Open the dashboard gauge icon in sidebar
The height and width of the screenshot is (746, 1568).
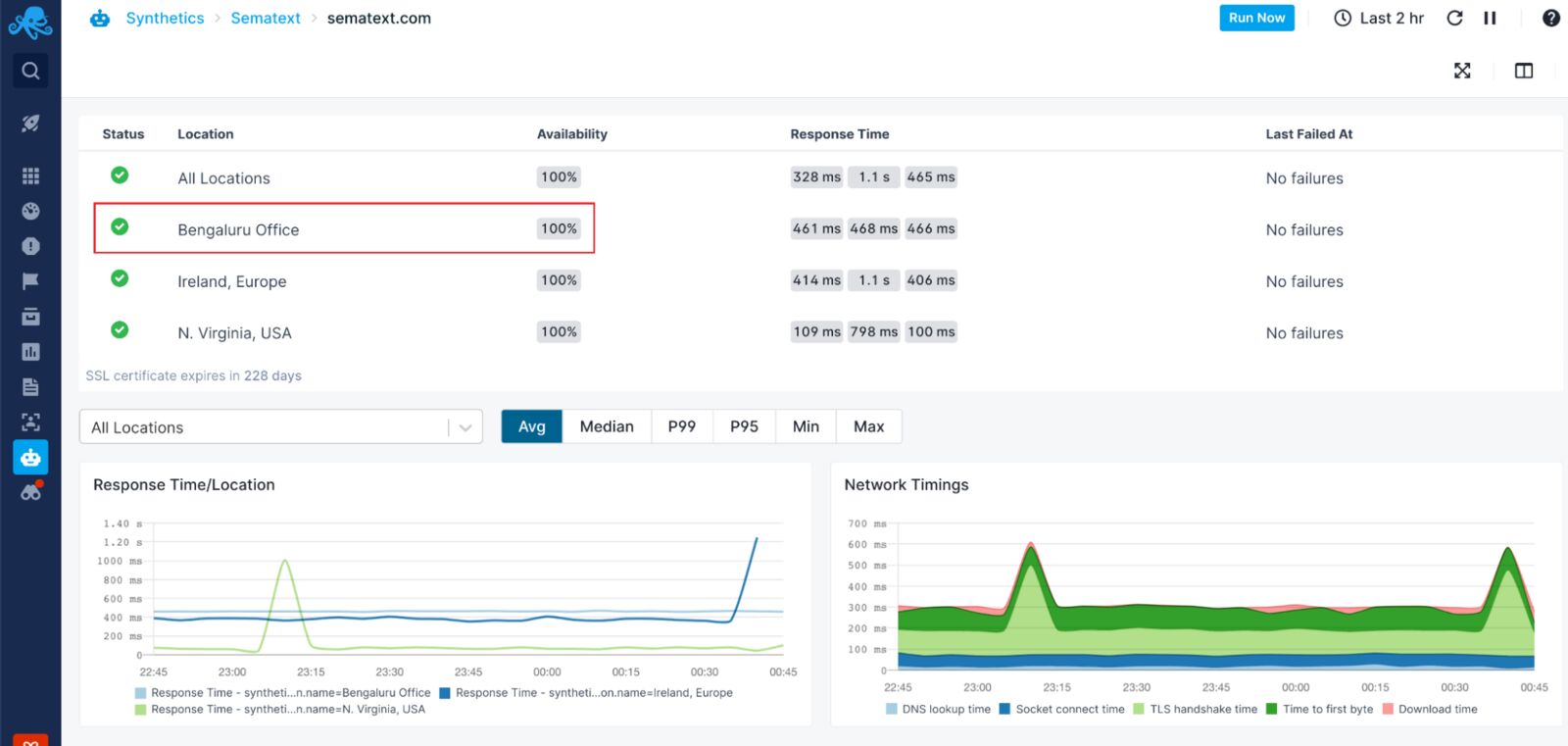(x=30, y=211)
